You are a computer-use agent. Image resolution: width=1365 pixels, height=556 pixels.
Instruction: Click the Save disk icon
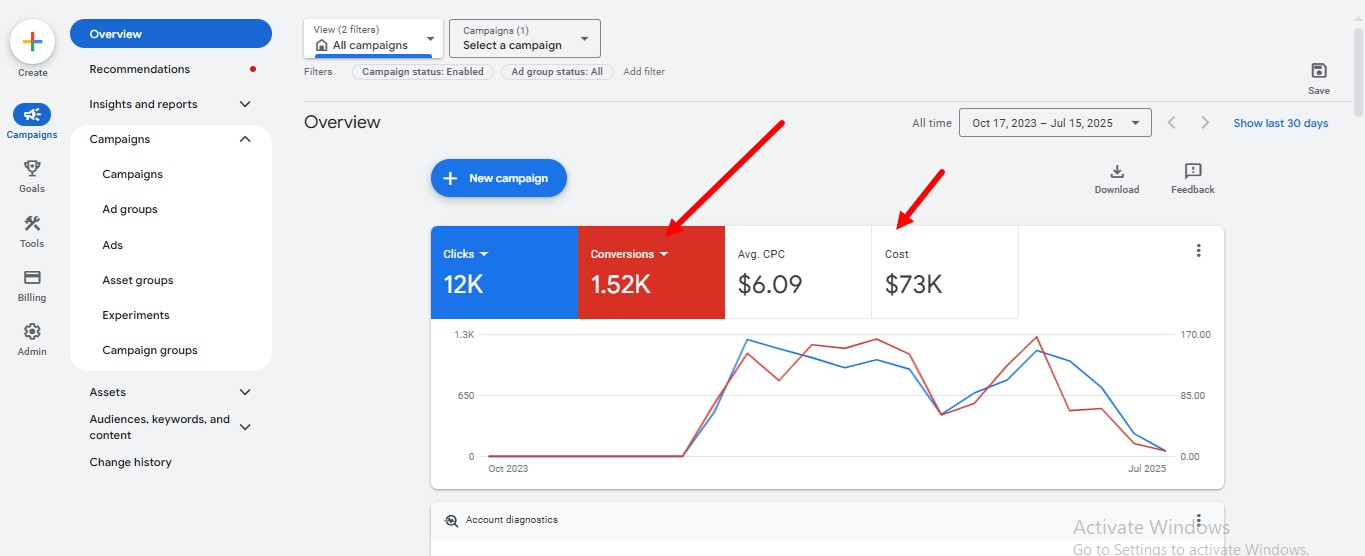(x=1319, y=71)
